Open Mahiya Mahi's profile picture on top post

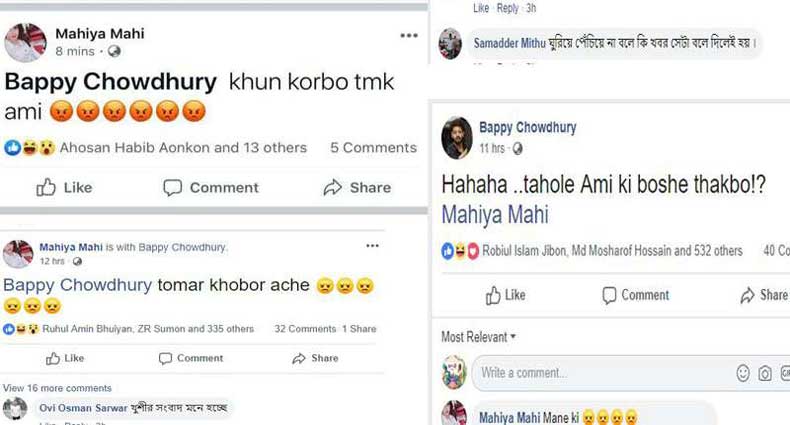26,42
